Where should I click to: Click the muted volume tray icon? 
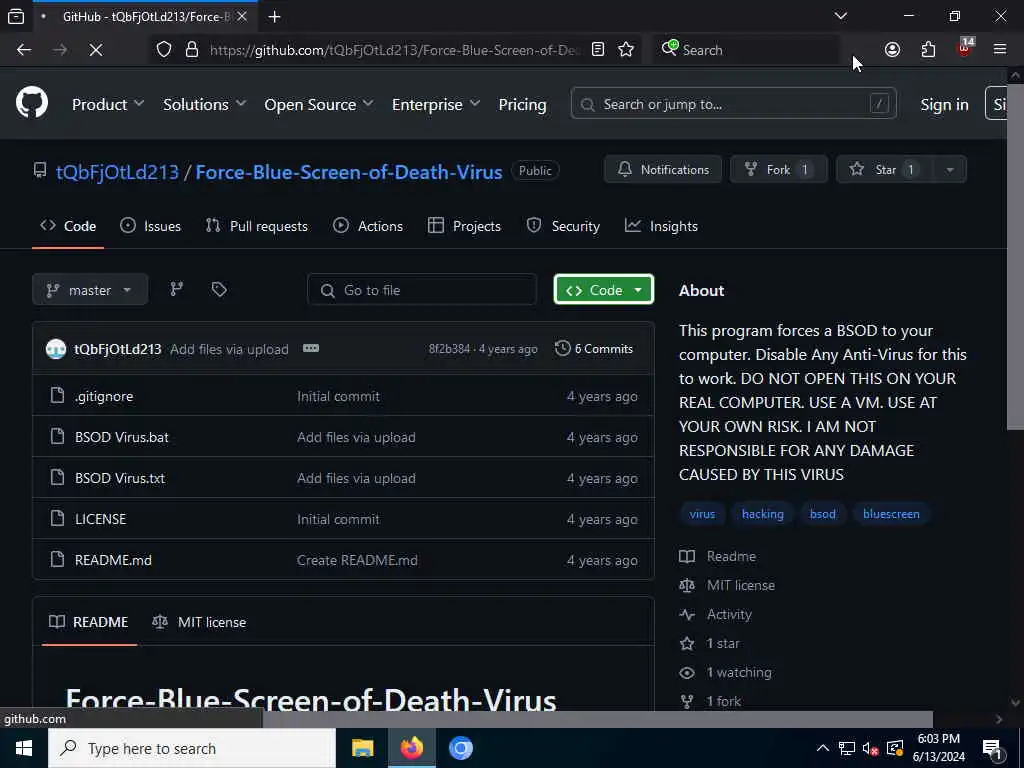point(871,748)
